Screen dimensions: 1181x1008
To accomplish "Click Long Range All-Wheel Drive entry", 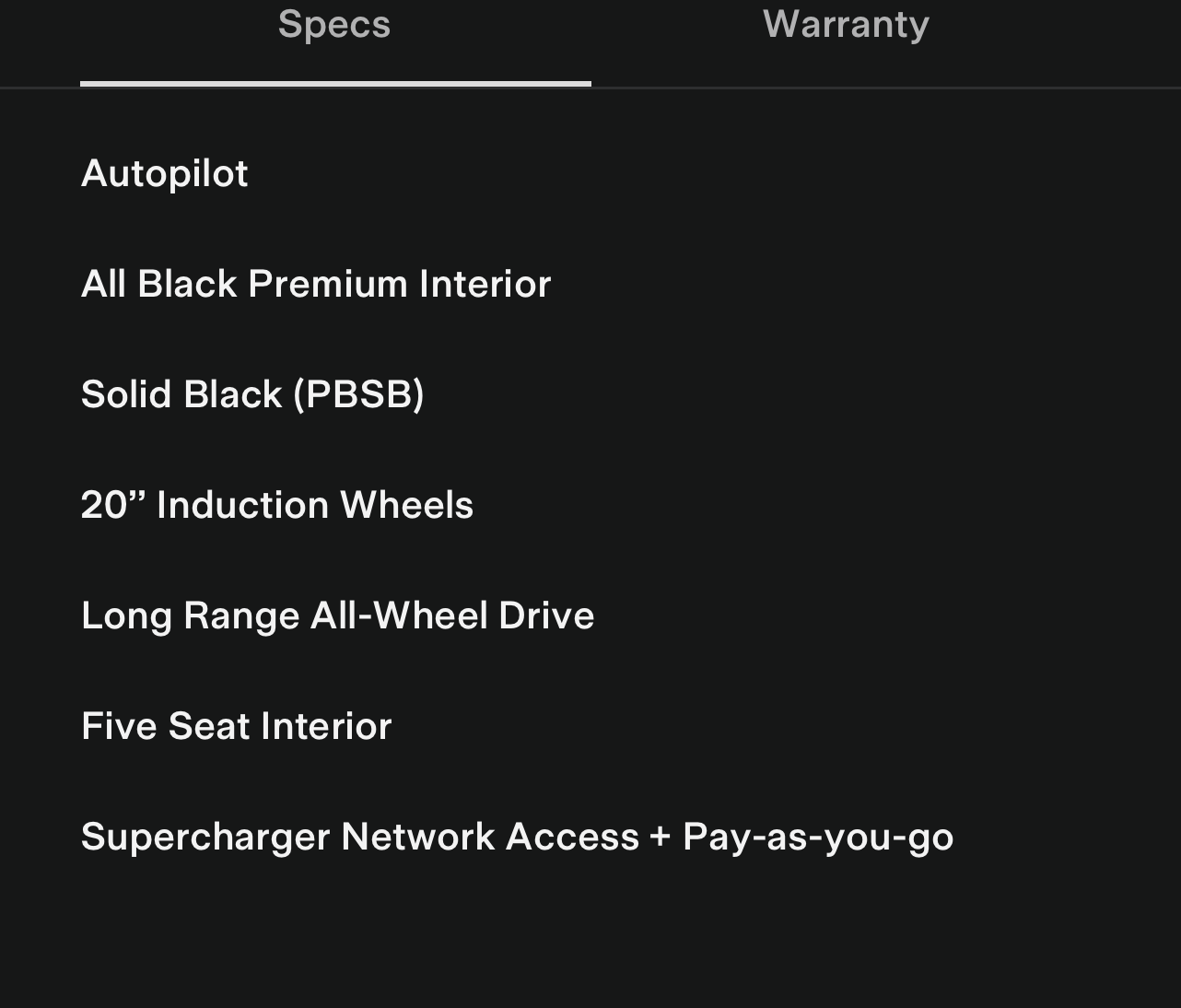I will pos(338,615).
